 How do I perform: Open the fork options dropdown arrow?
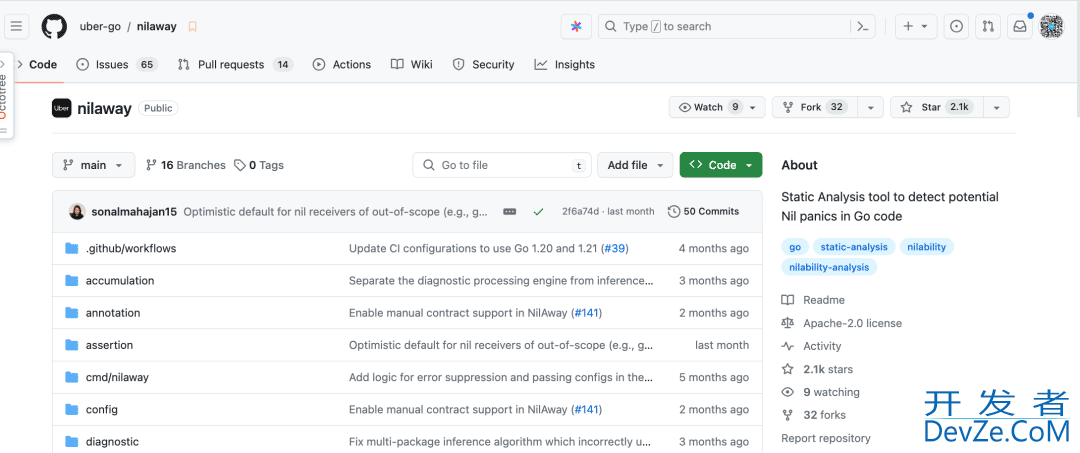[871, 107]
